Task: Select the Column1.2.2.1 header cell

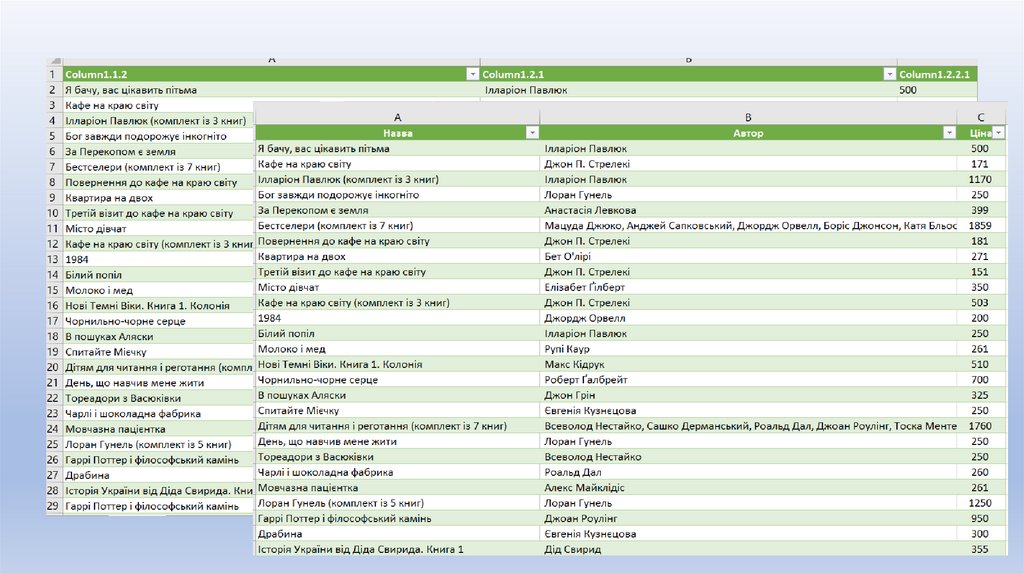Action: pyautogui.click(x=936, y=75)
